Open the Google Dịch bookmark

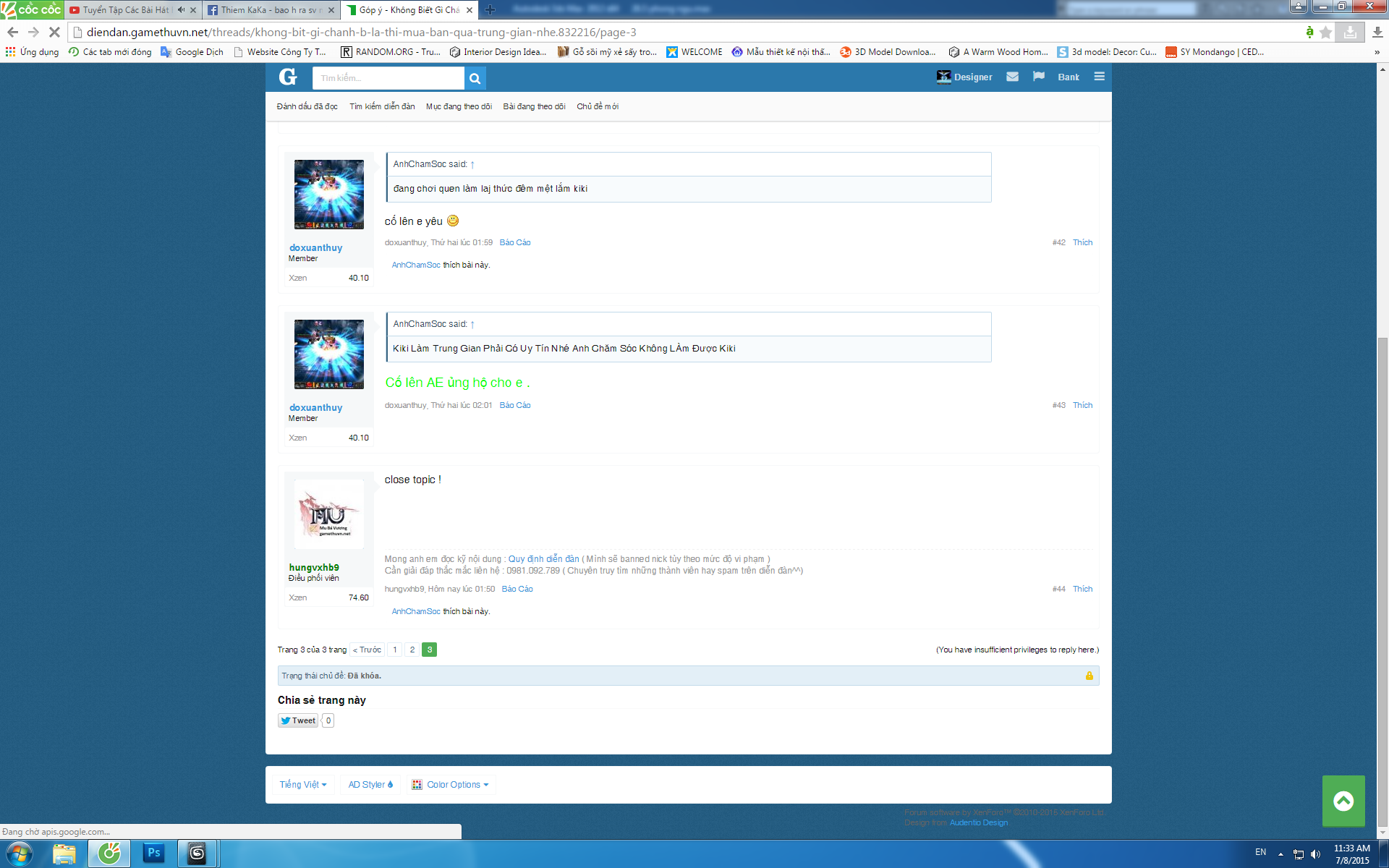(192, 52)
